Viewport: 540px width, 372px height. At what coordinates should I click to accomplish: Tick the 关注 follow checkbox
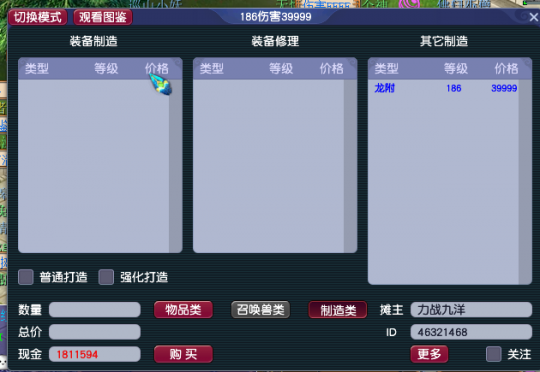494,354
